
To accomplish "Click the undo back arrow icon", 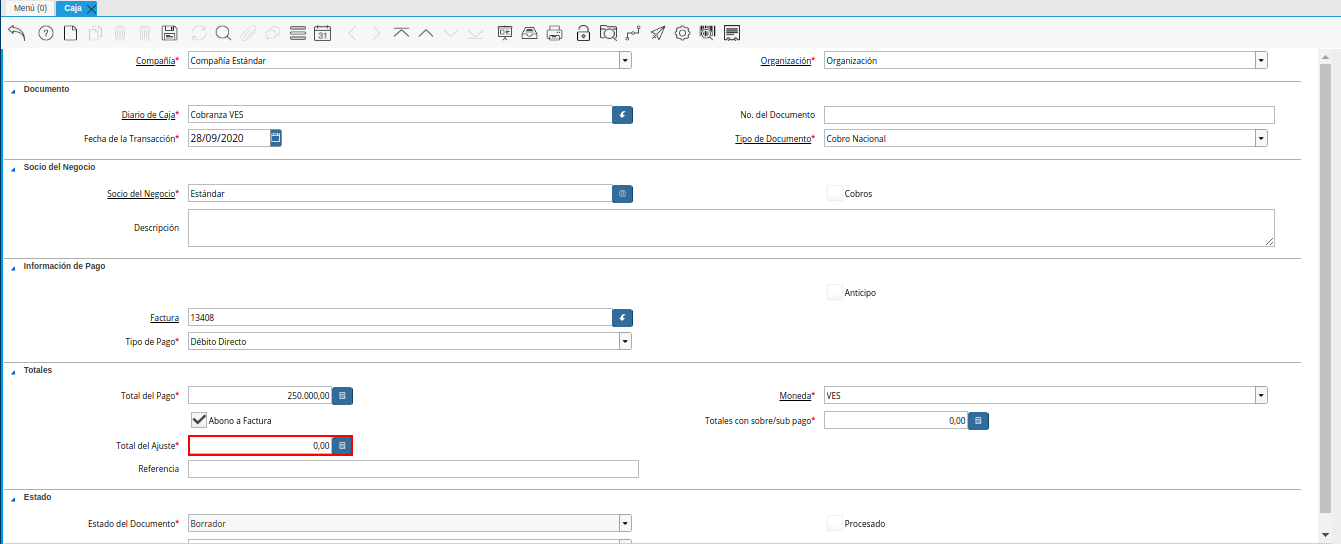I will click(x=16, y=33).
